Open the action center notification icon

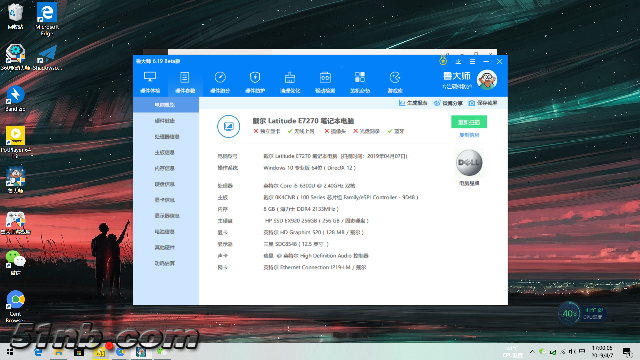tap(627, 352)
